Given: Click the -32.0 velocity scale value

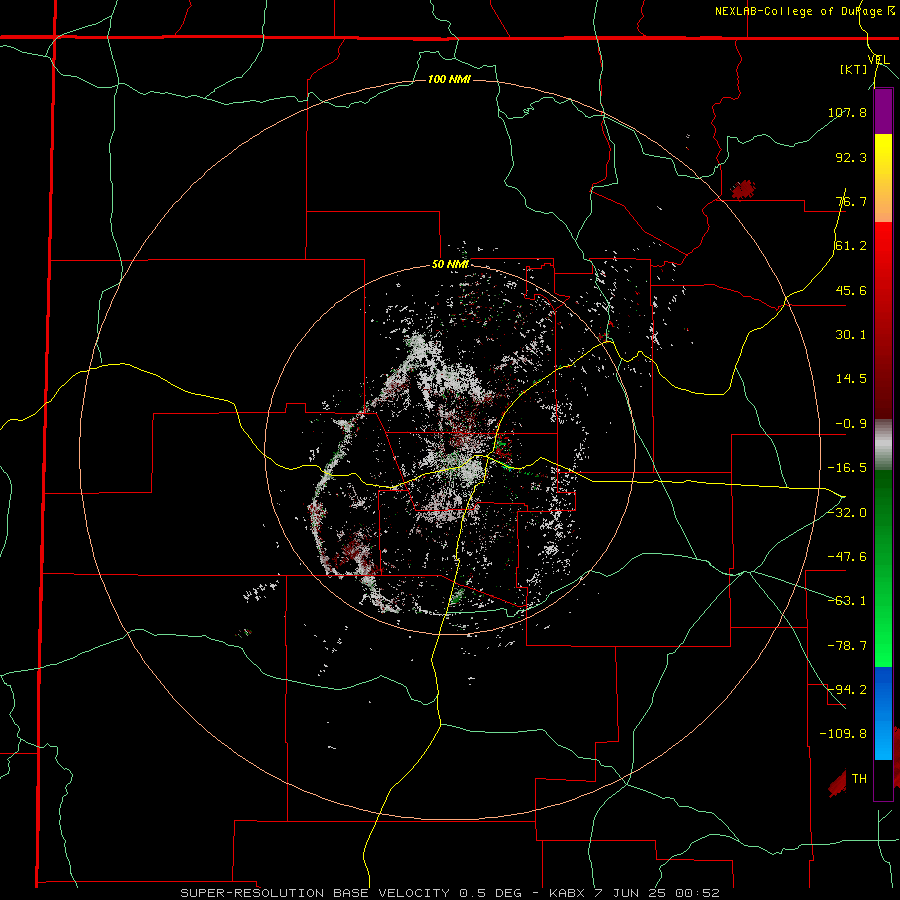Looking at the screenshot, I should coord(847,513).
